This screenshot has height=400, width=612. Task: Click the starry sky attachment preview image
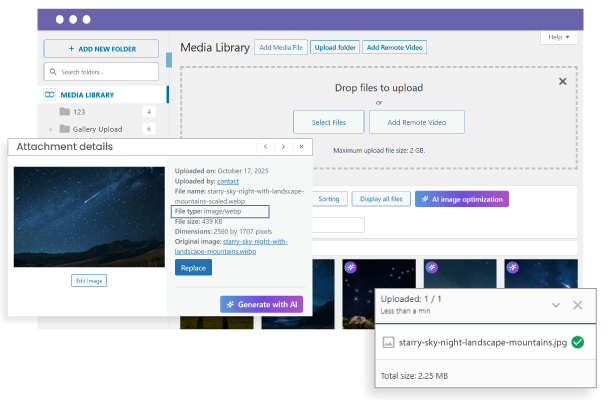pos(89,216)
